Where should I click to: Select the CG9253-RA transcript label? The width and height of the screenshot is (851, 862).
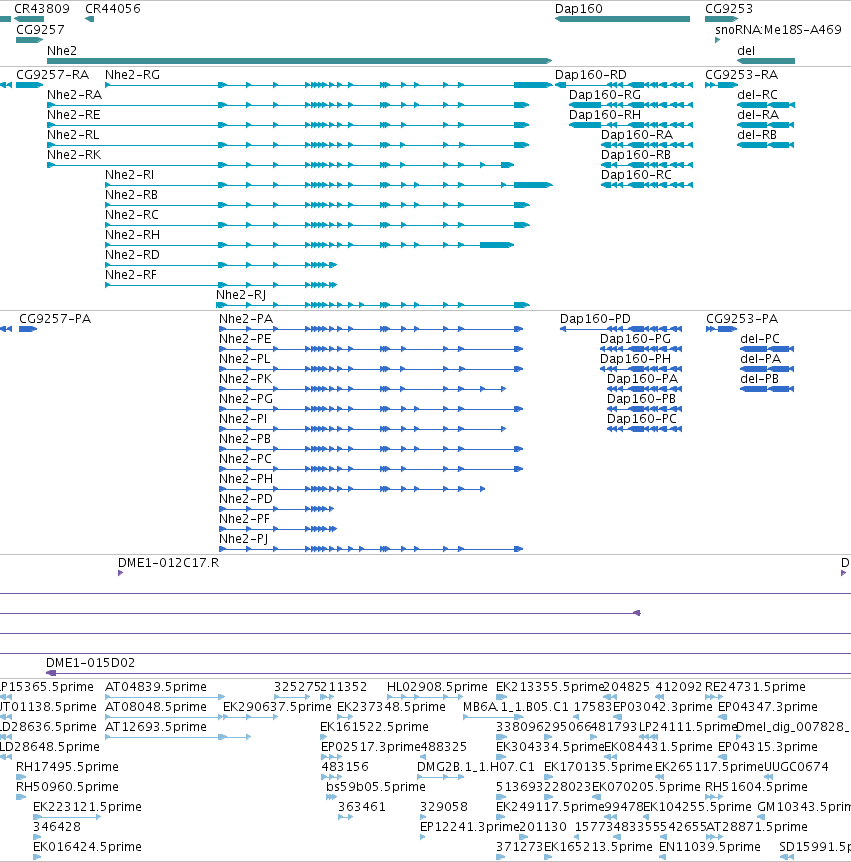pyautogui.click(x=742, y=75)
